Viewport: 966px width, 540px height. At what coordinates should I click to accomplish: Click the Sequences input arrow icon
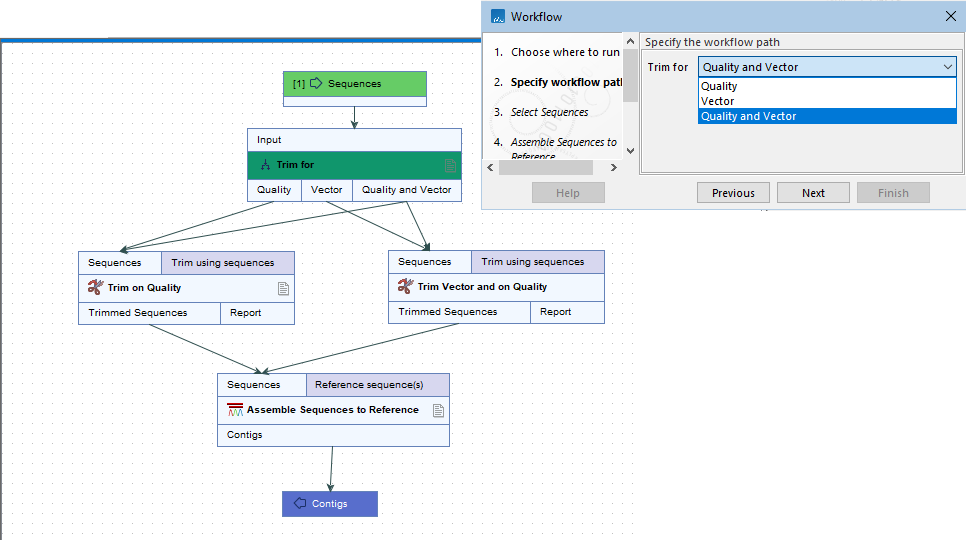click(316, 84)
